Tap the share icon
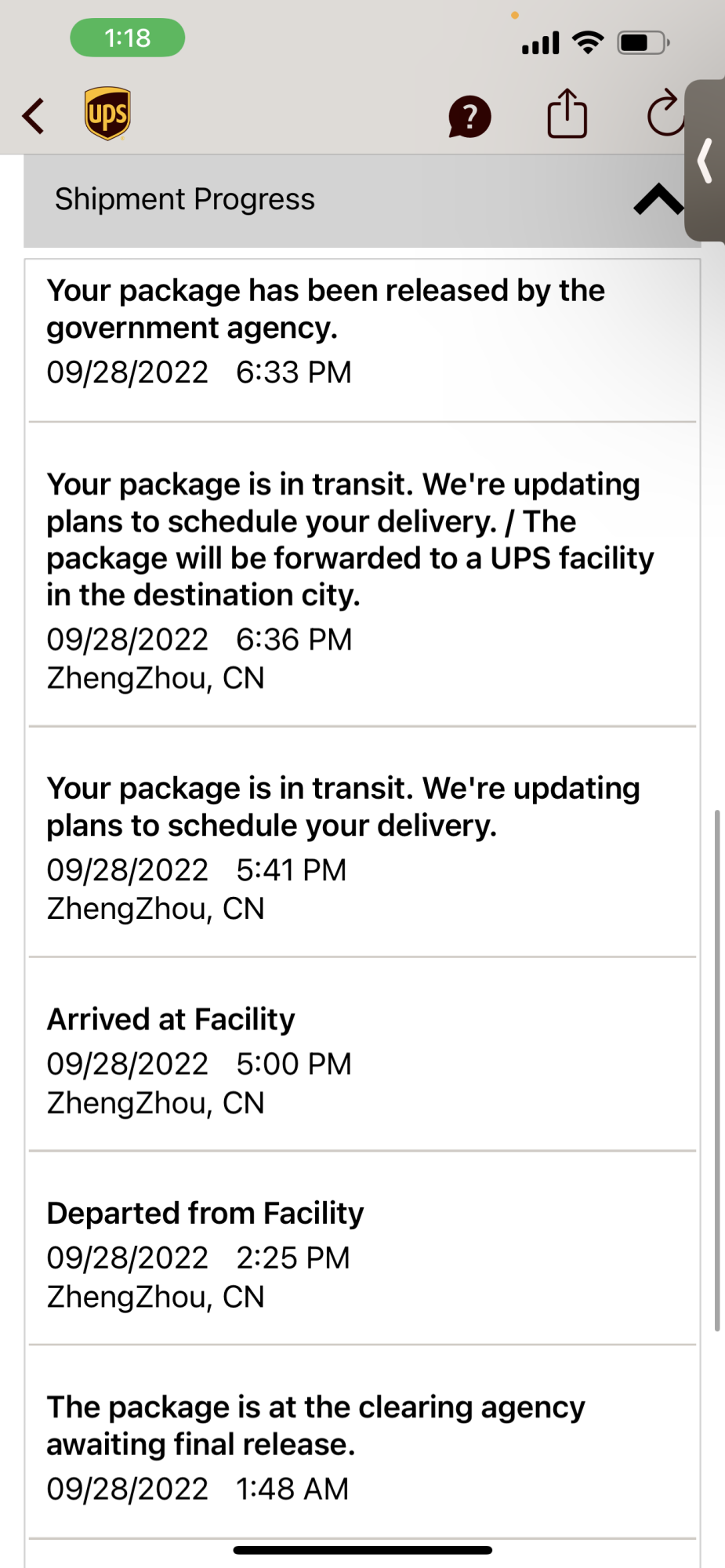This screenshot has height=1568, width=725. pyautogui.click(x=567, y=114)
